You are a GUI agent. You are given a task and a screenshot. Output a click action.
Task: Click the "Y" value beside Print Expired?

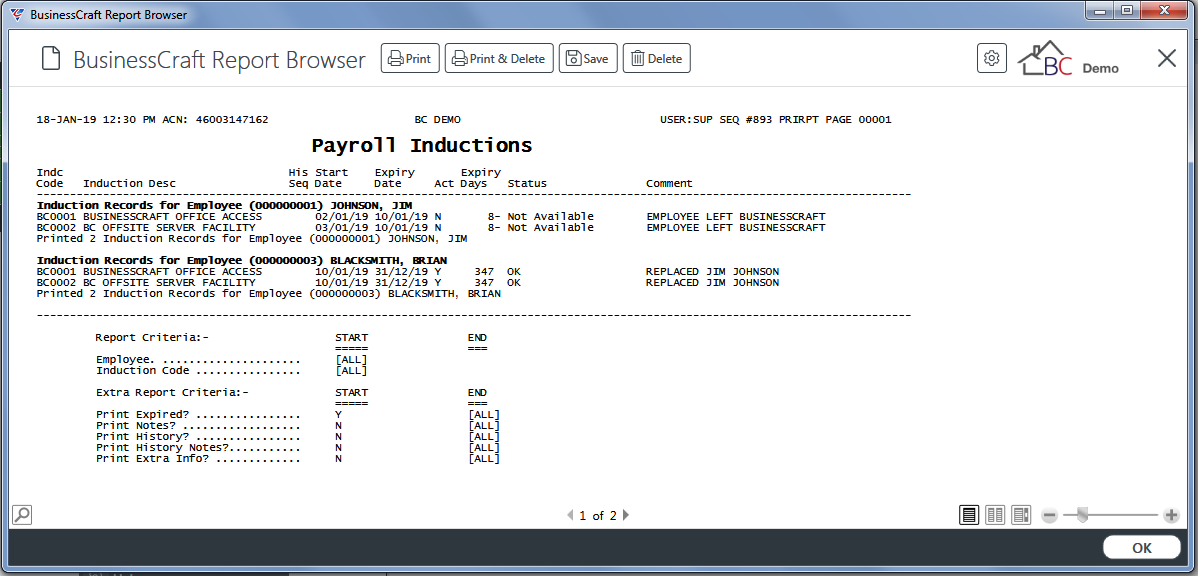pos(338,415)
